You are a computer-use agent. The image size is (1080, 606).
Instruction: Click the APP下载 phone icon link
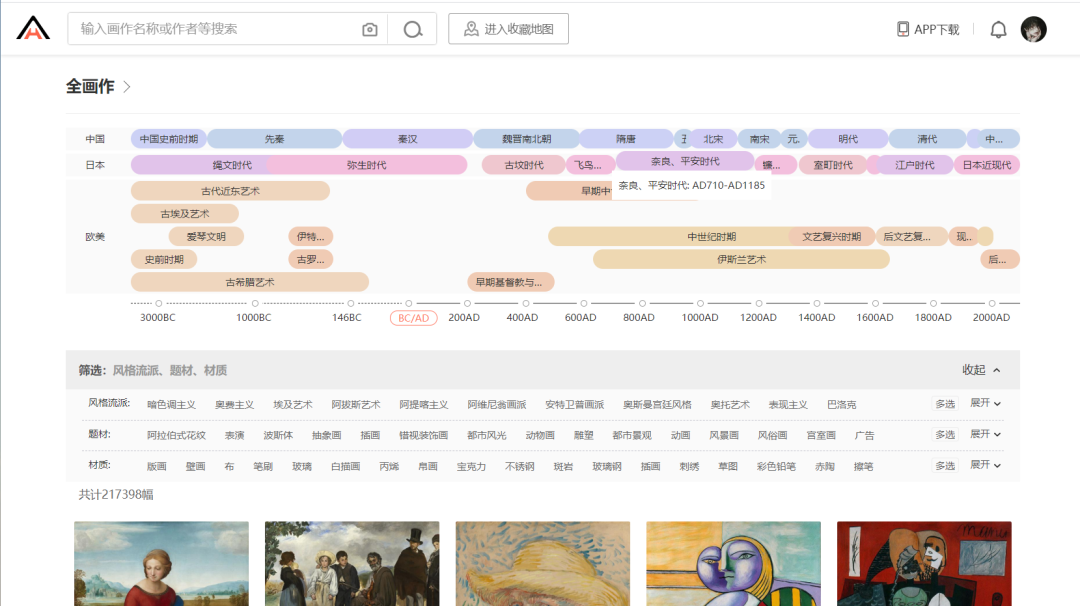click(928, 29)
